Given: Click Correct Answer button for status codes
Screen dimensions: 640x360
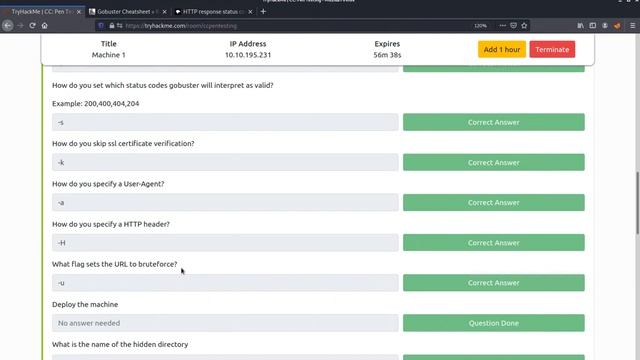Looking at the screenshot, I should (x=493, y=122).
